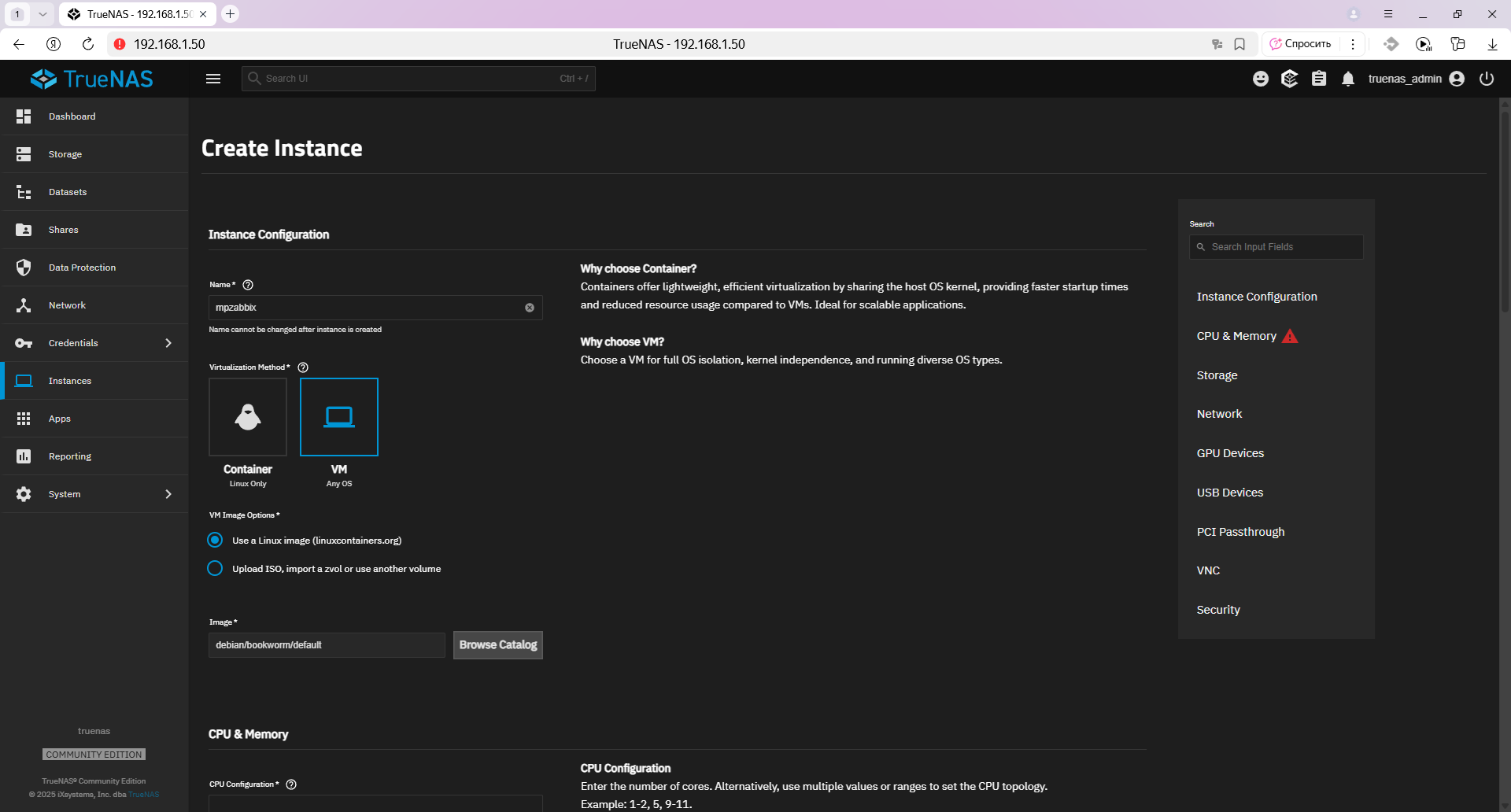Jump to PCI Passthrough section
This screenshot has height=812, width=1511.
pyautogui.click(x=1240, y=532)
